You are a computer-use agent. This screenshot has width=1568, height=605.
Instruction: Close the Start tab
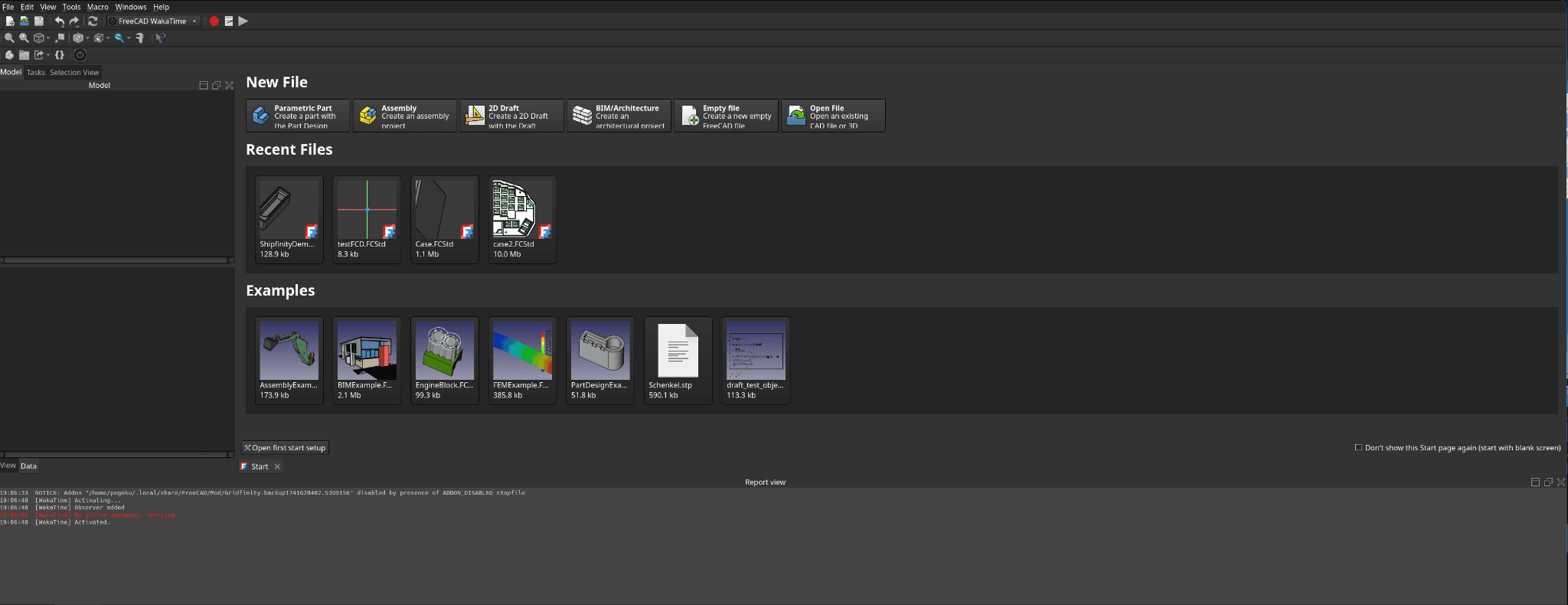[277, 467]
